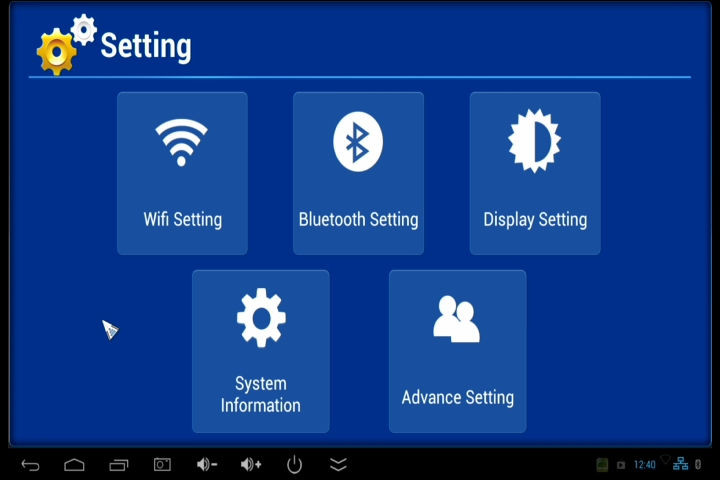The width and height of the screenshot is (720, 480).
Task: Raise the volume with speaker plus icon
Action: 251,465
